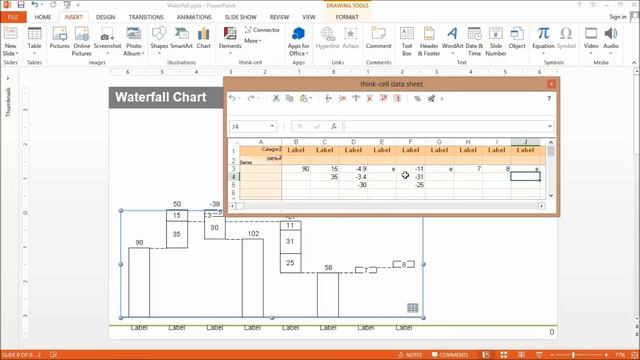Switch to Slide Sorter view
Viewport: 640px width, 360px height.
click(x=504, y=355)
